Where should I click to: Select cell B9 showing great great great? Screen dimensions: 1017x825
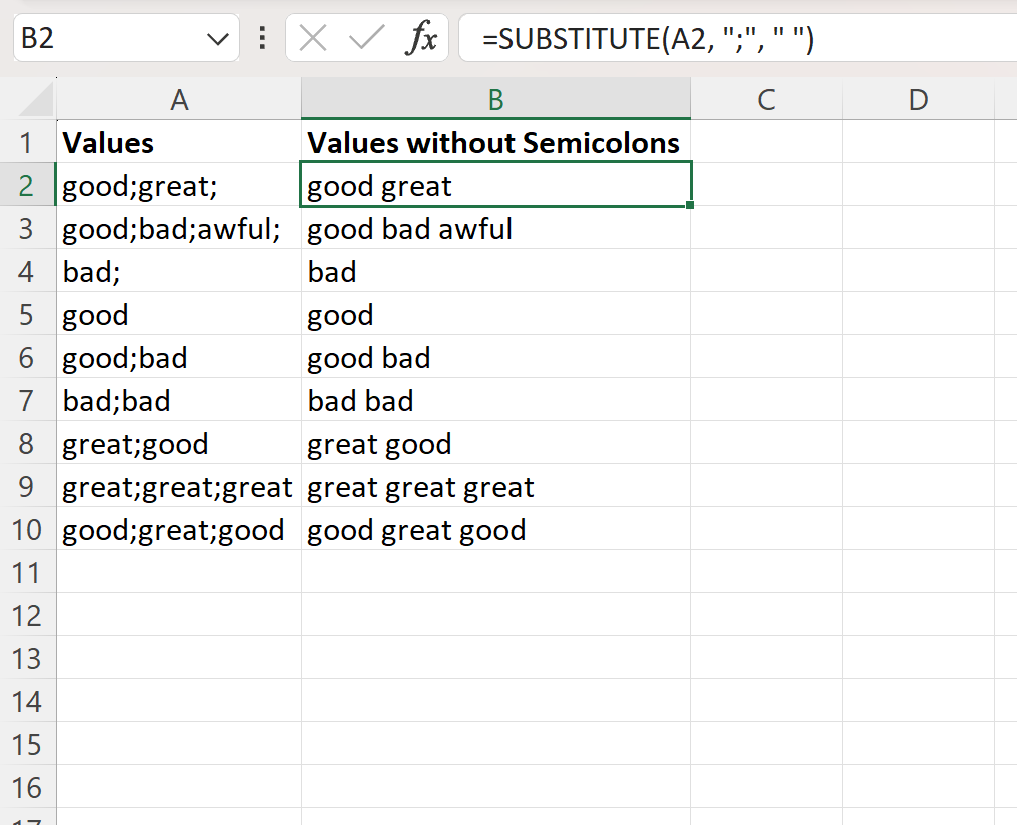point(495,487)
